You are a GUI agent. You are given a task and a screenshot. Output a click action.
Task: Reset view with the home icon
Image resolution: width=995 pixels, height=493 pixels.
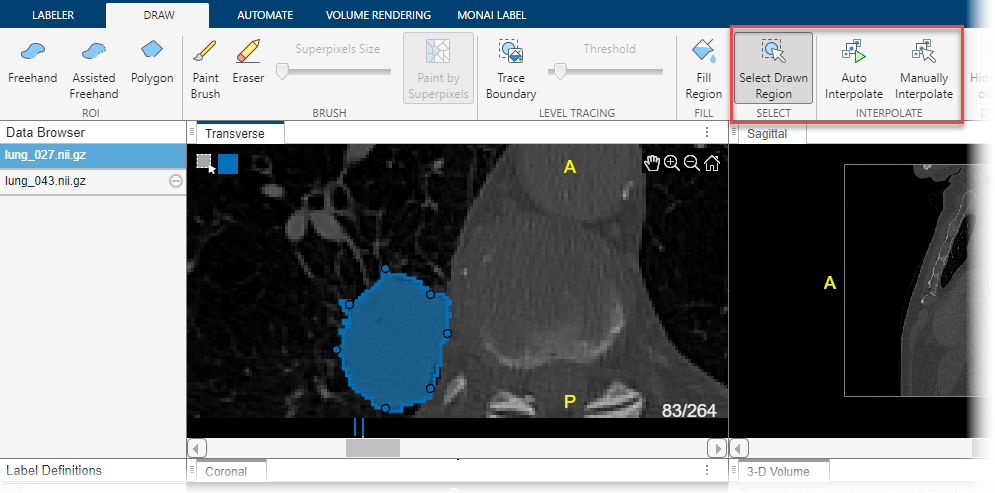pyautogui.click(x=711, y=163)
